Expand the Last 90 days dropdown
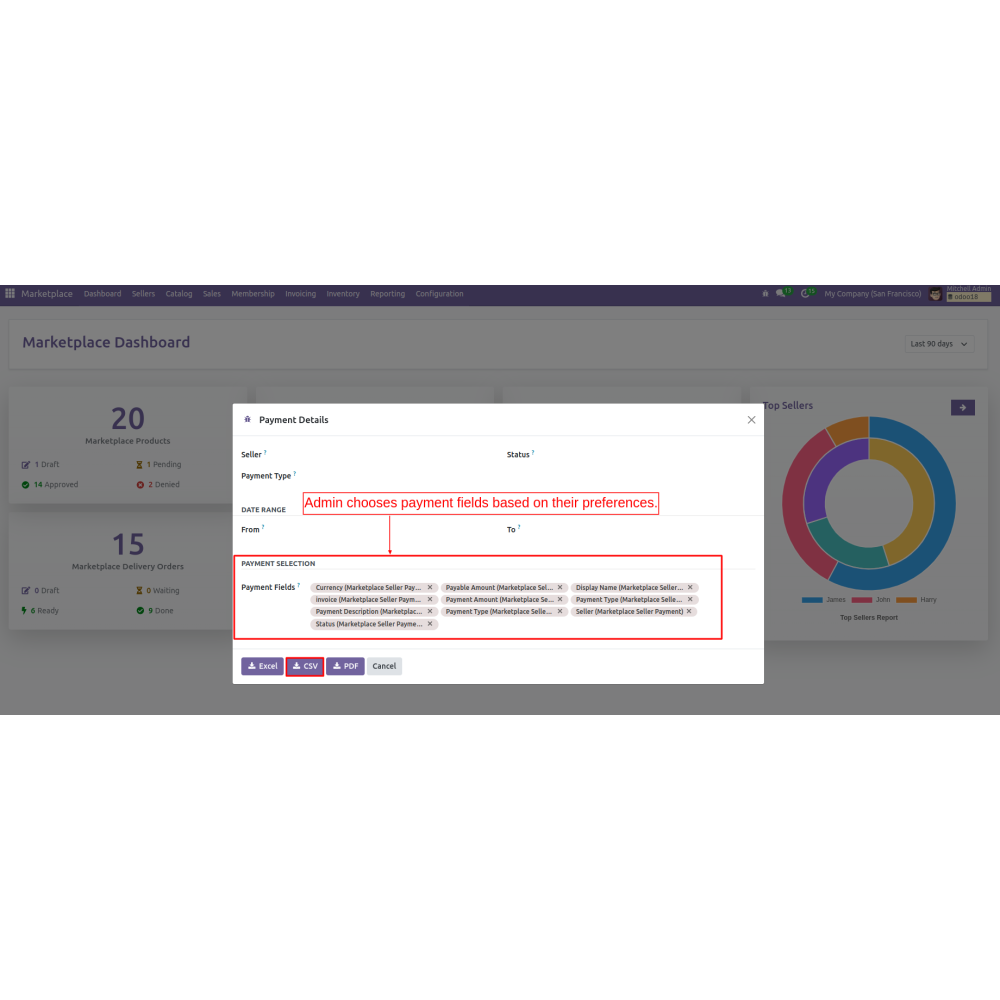Screen dimensions: 1000x1000 939,344
